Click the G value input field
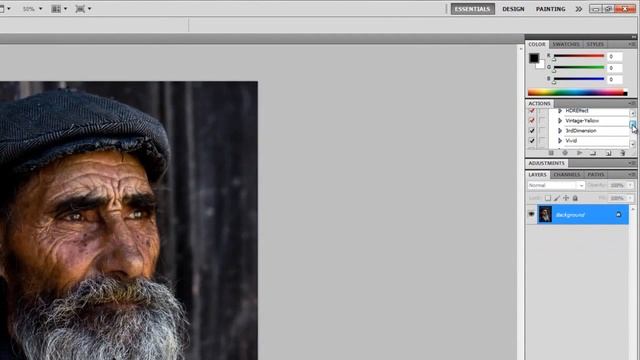640x360 pixels. tap(615, 68)
